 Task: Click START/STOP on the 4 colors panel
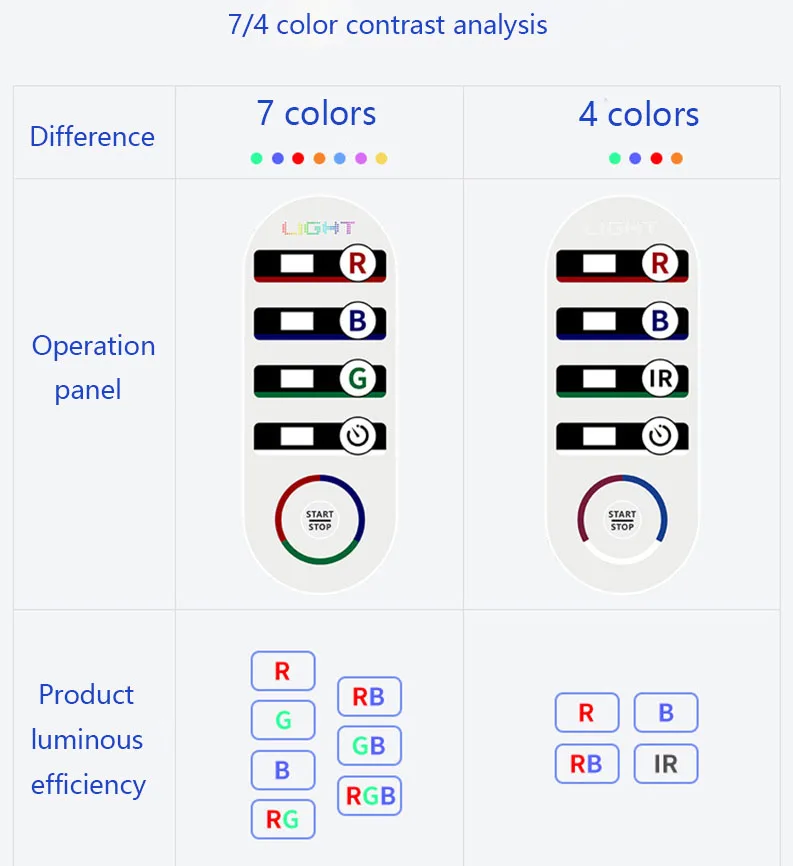[622, 520]
